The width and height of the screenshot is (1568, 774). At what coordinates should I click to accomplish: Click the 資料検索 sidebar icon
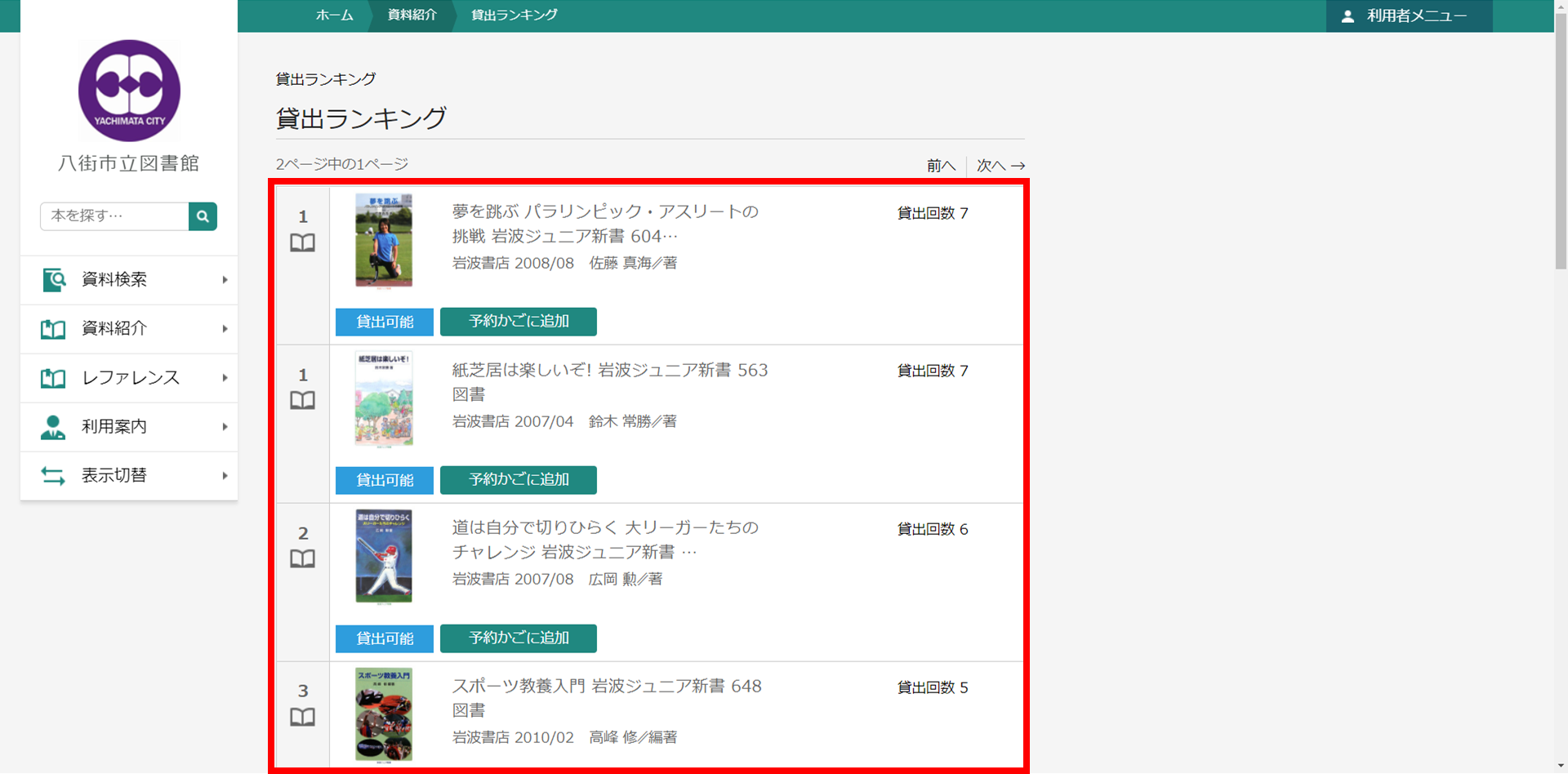pos(54,280)
